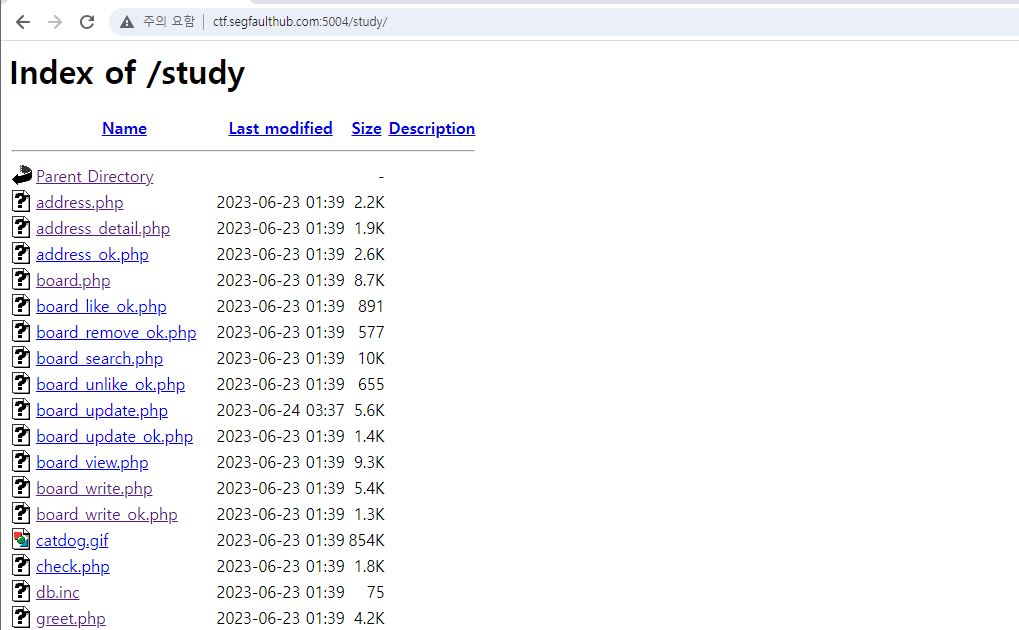Open address.php file link

click(79, 202)
